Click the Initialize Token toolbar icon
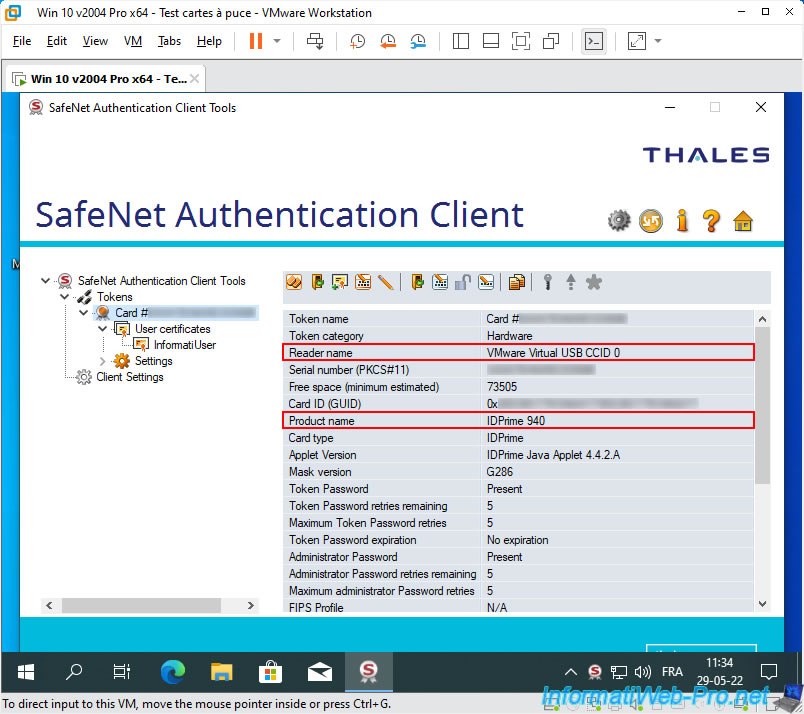Screen dimensions: 804x714 pyautogui.click(x=294, y=282)
